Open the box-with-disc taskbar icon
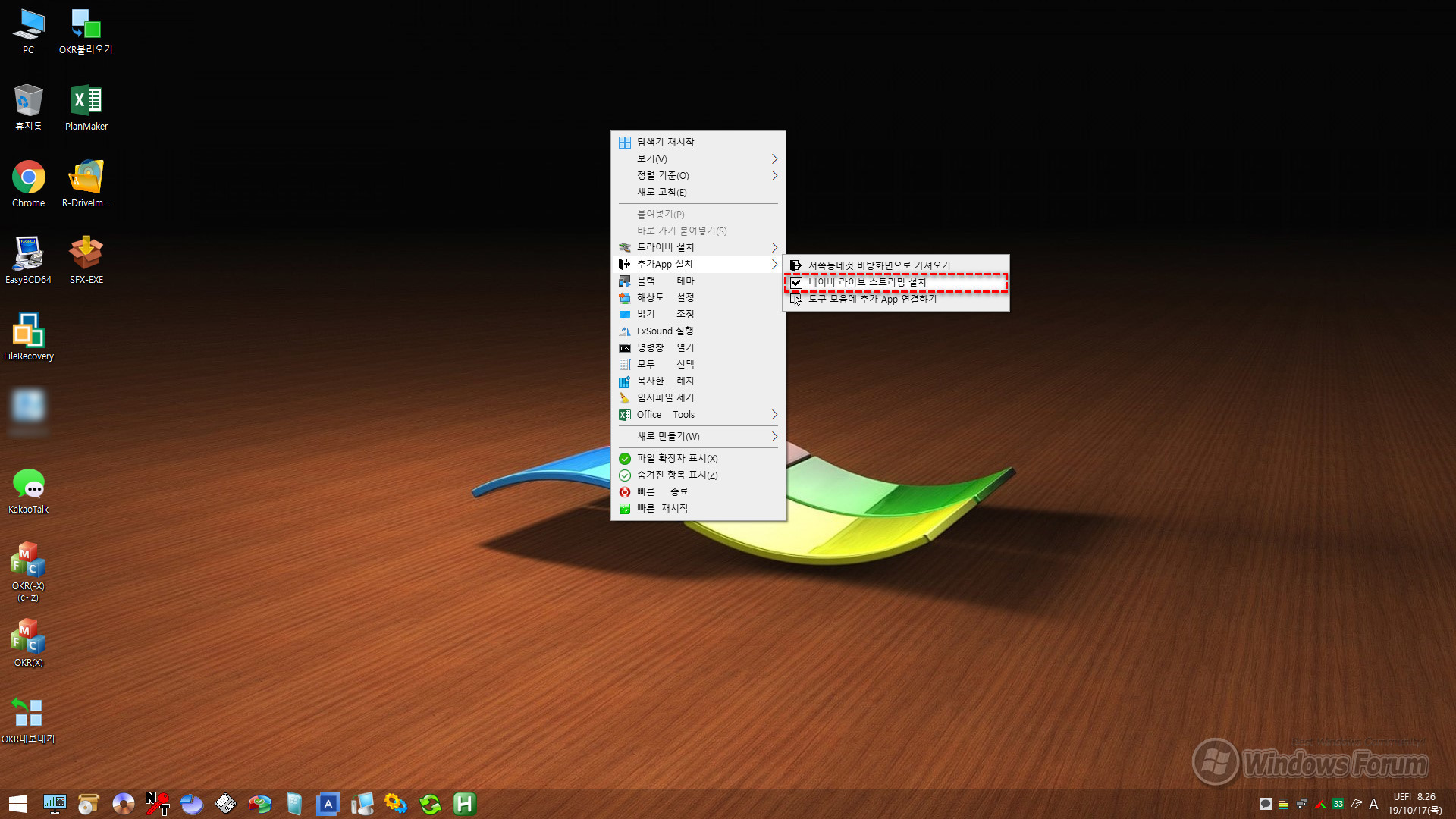The image size is (1456, 819). (89, 804)
